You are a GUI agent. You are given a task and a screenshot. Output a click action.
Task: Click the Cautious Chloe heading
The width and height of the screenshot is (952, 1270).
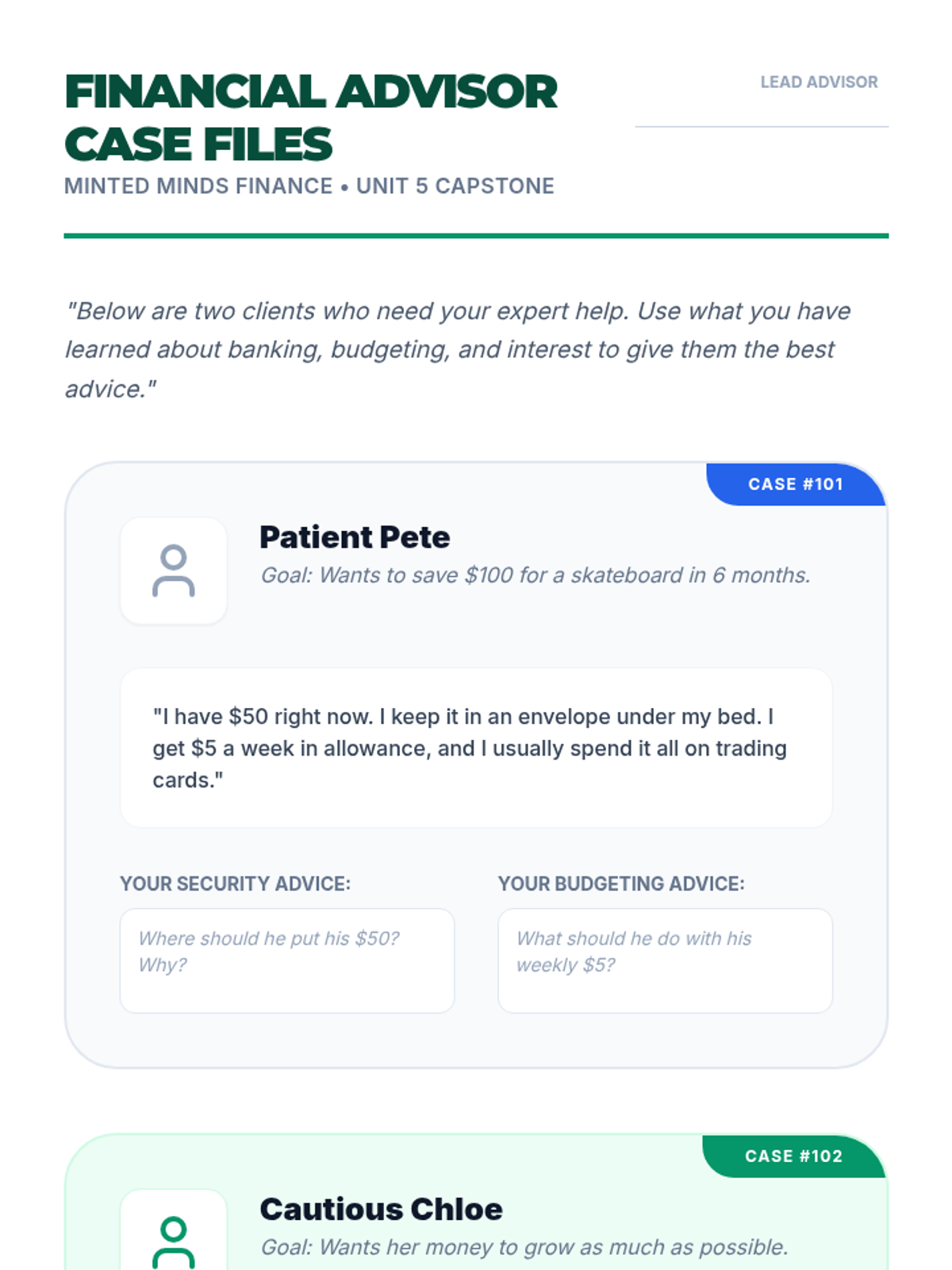[381, 1210]
